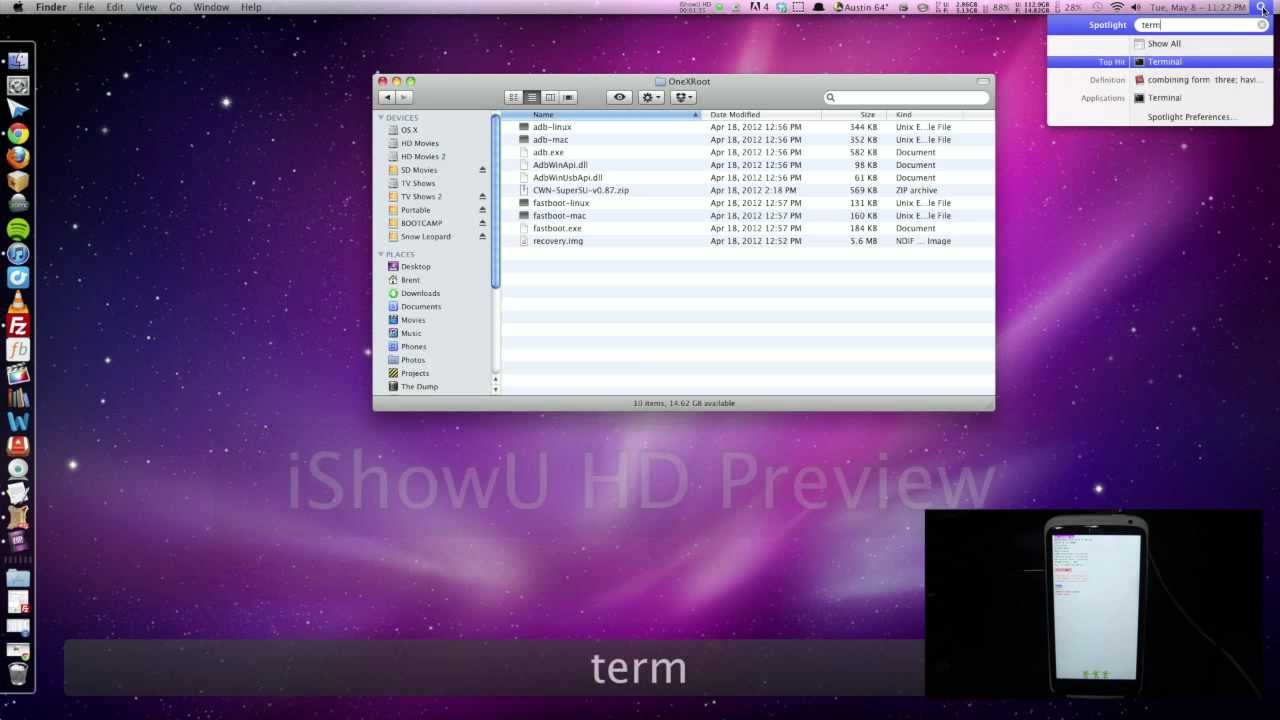
Task: Switch Finder to list view
Action: 532,97
